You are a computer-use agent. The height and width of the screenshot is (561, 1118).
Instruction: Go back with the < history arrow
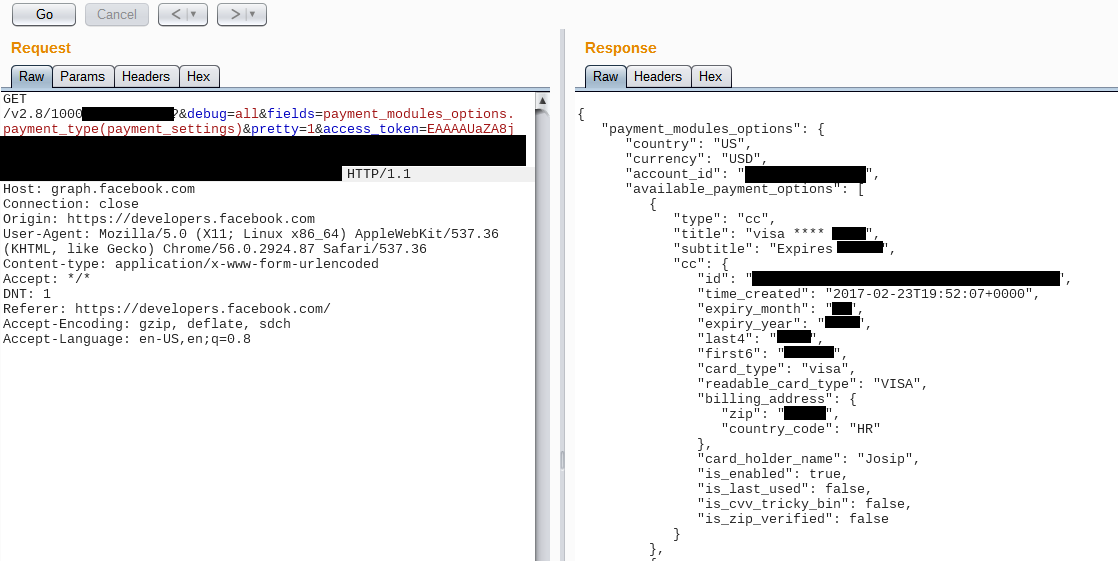[x=175, y=14]
